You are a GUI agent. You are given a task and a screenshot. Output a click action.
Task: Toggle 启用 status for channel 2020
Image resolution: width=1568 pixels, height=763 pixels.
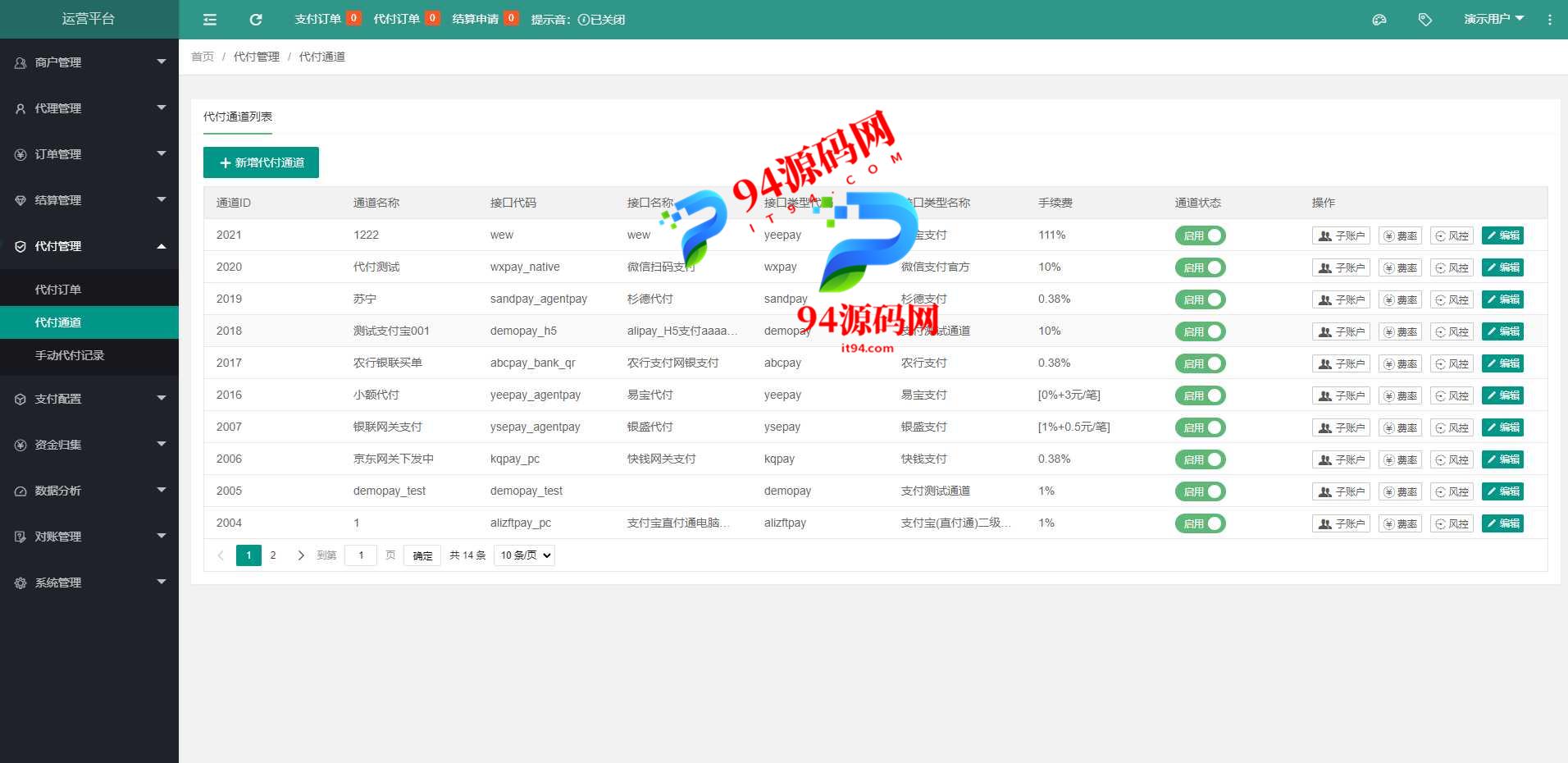1200,267
